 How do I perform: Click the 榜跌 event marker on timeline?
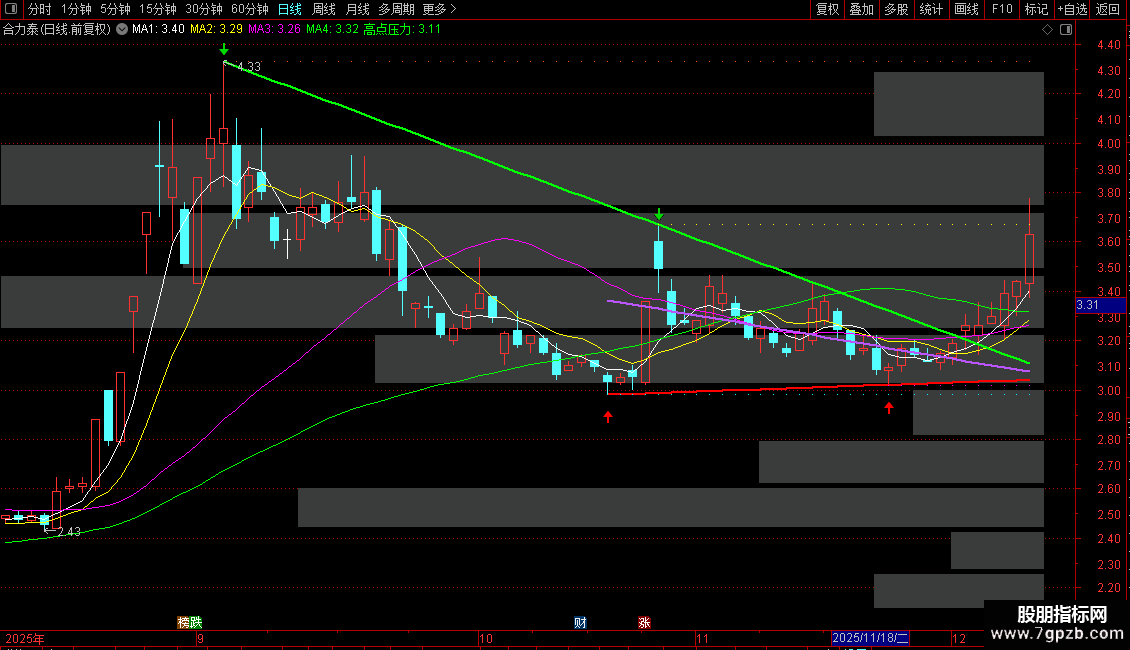tap(190, 622)
